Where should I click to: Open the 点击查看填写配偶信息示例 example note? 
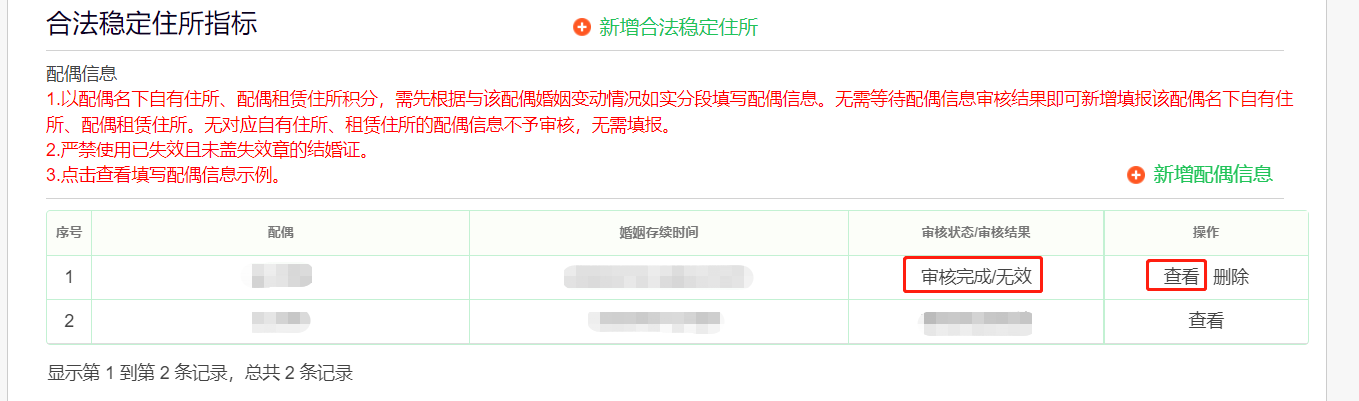[163, 176]
